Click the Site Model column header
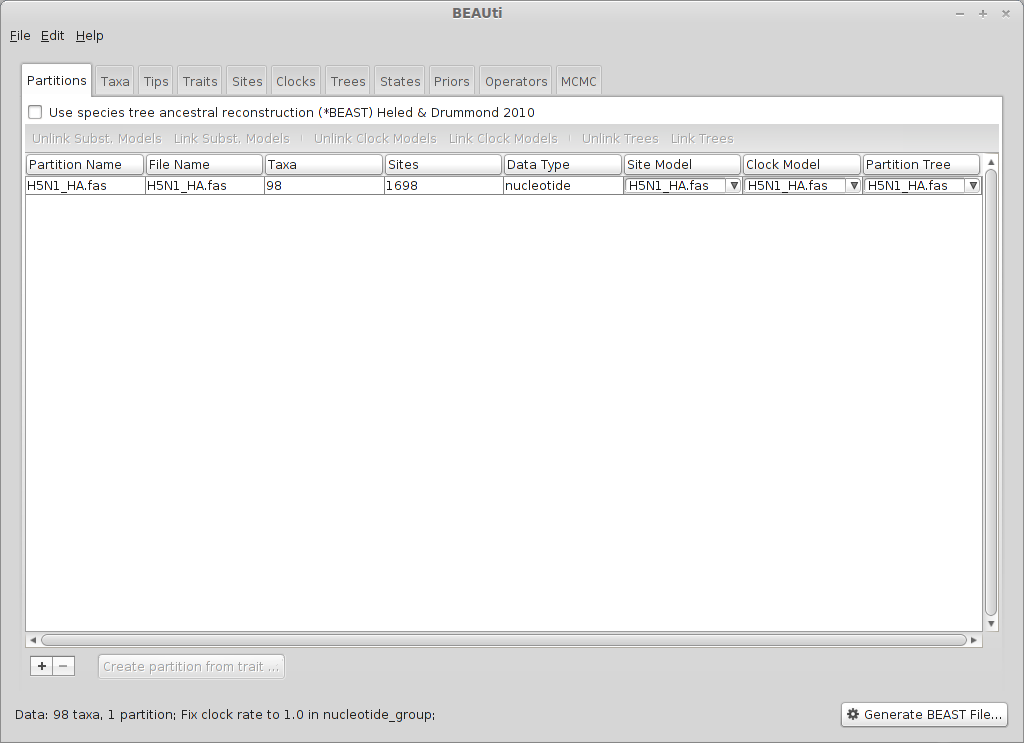 (x=682, y=165)
